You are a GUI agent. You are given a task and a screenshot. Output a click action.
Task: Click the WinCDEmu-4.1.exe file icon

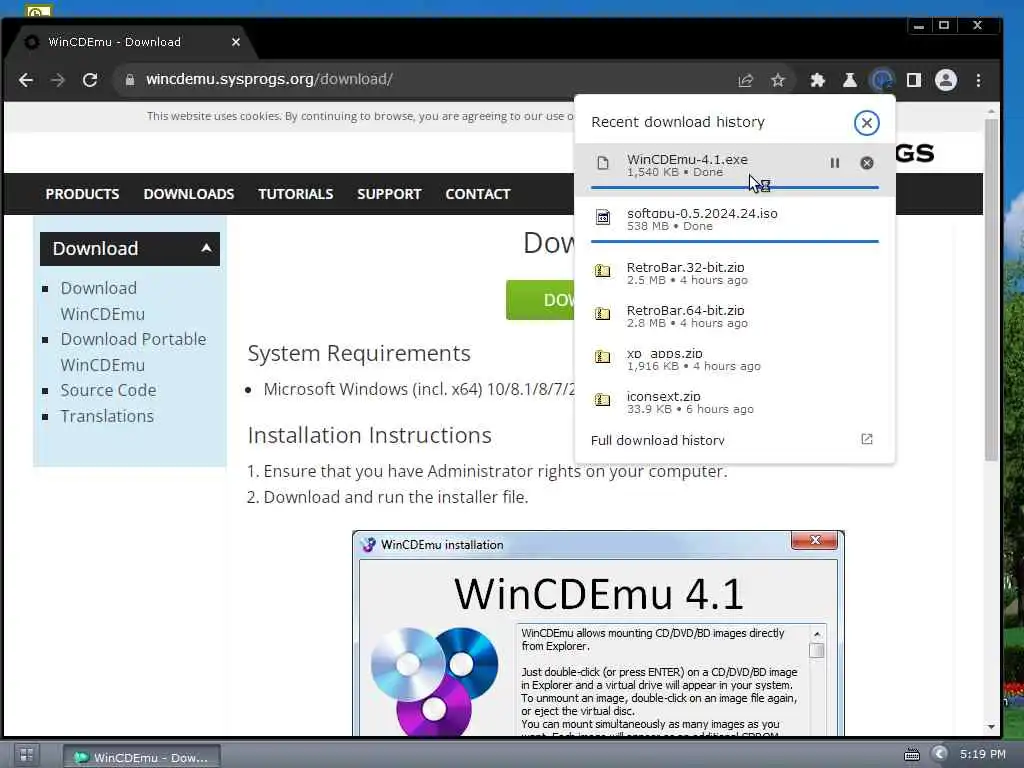click(603, 163)
